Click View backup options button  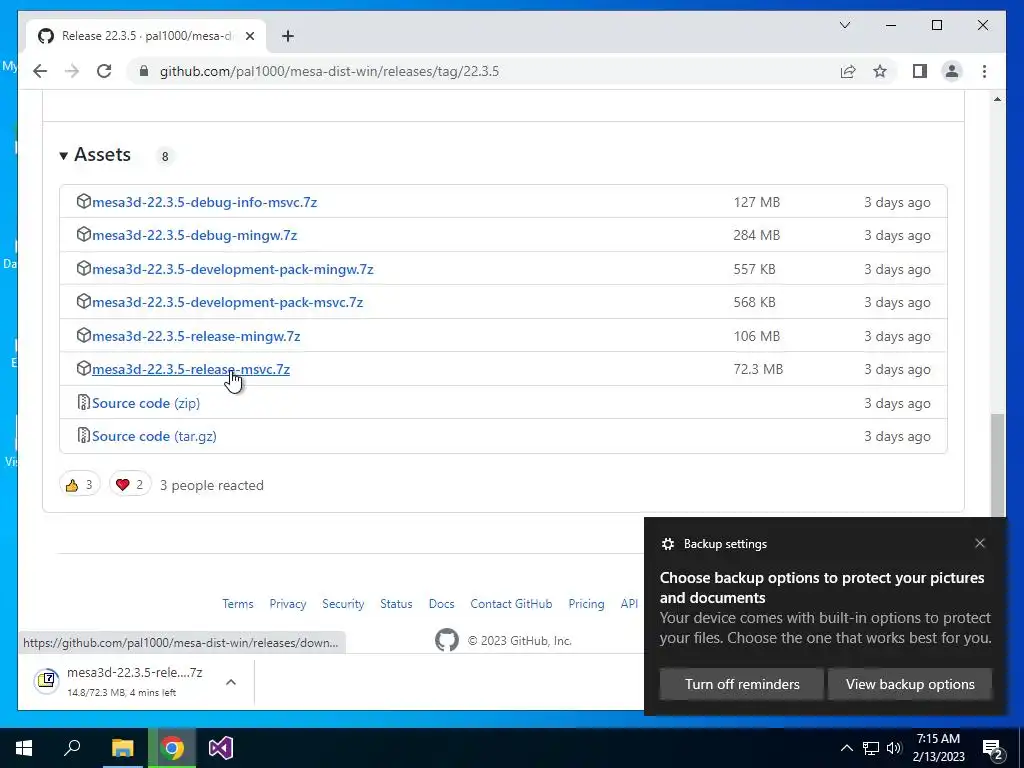[910, 684]
